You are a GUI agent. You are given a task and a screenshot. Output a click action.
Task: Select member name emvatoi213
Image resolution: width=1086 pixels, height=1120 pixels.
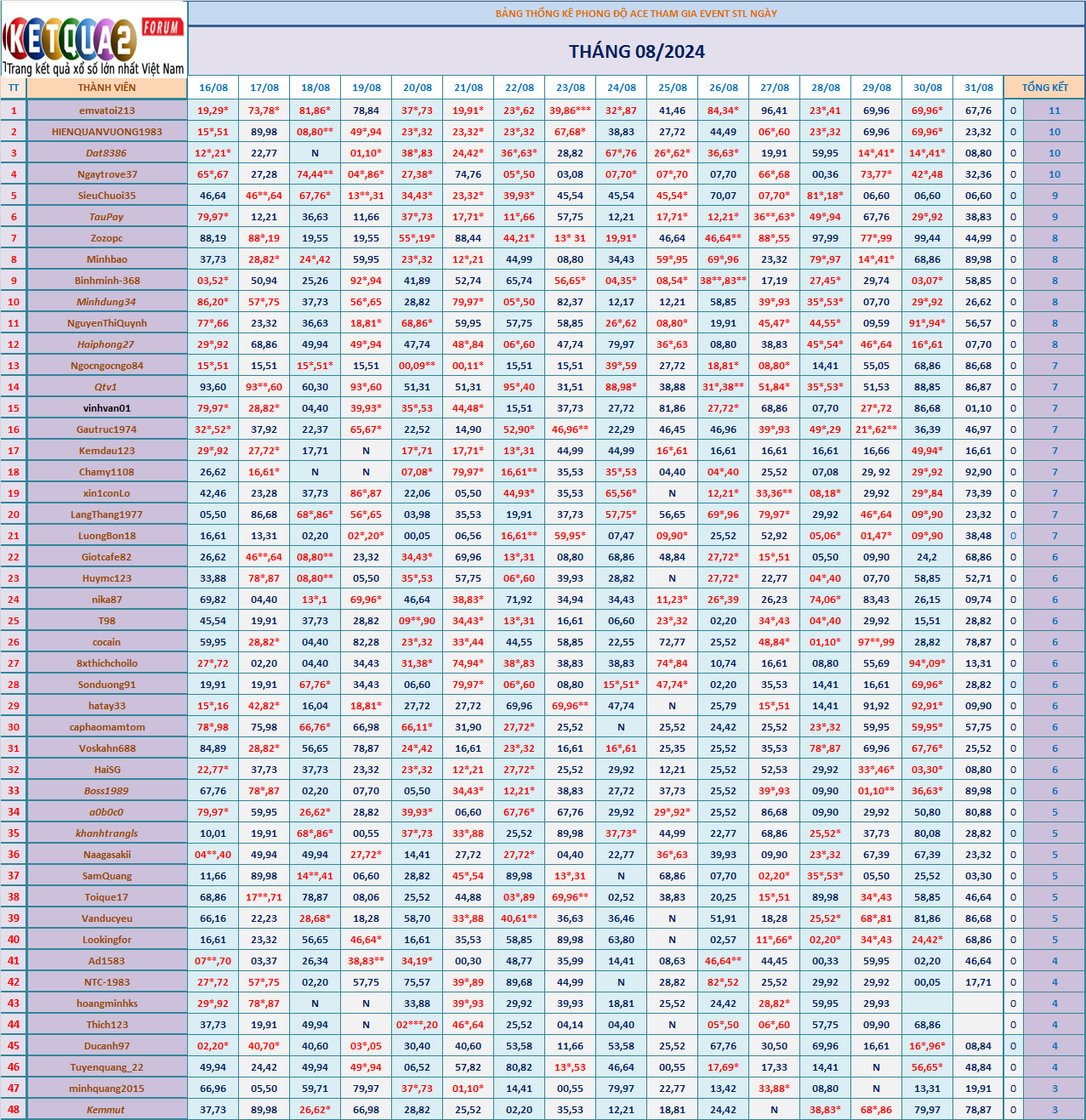pyautogui.click(x=107, y=111)
